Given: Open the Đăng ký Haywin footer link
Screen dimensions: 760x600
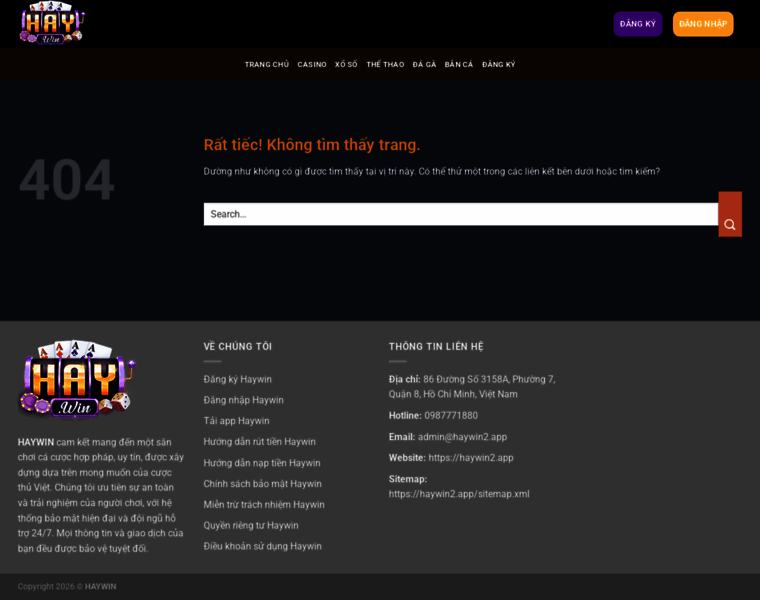Looking at the screenshot, I should [x=238, y=379].
